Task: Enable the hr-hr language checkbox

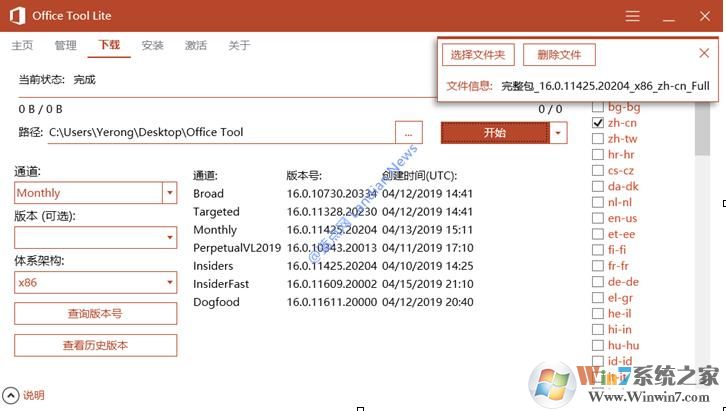Action: point(598,154)
